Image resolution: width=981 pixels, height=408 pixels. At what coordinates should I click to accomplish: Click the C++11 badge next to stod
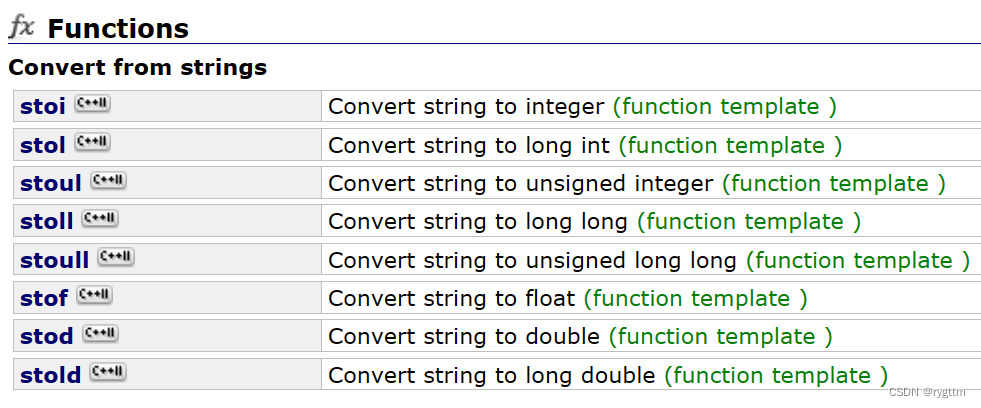pos(100,334)
